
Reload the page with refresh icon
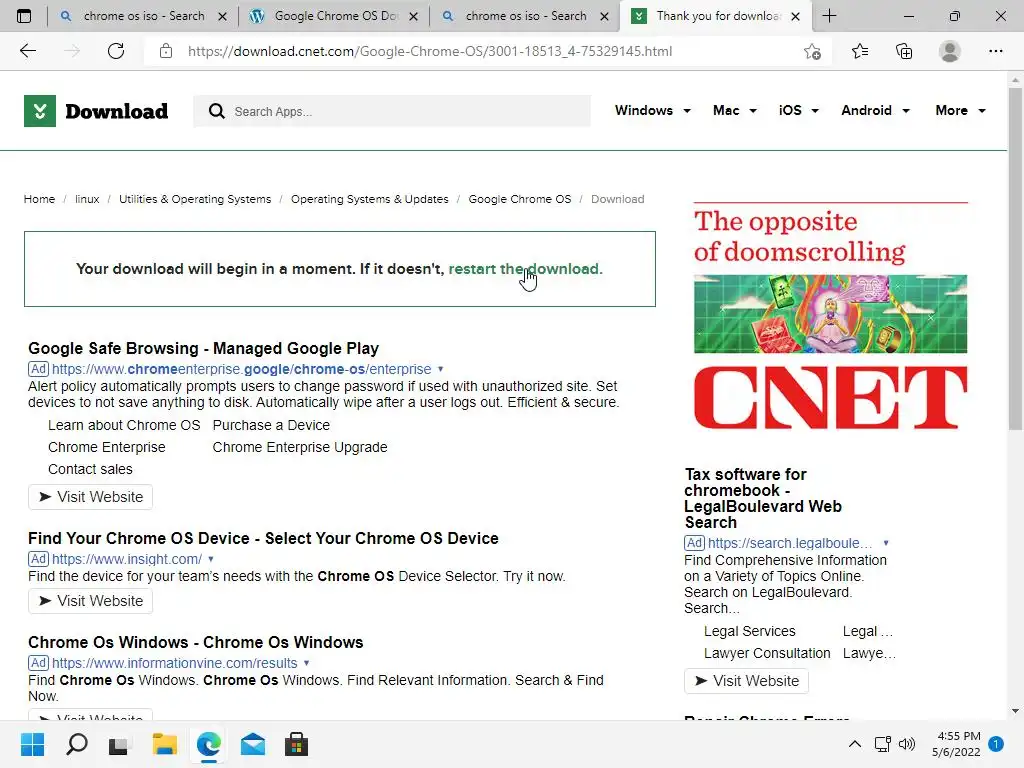(116, 51)
